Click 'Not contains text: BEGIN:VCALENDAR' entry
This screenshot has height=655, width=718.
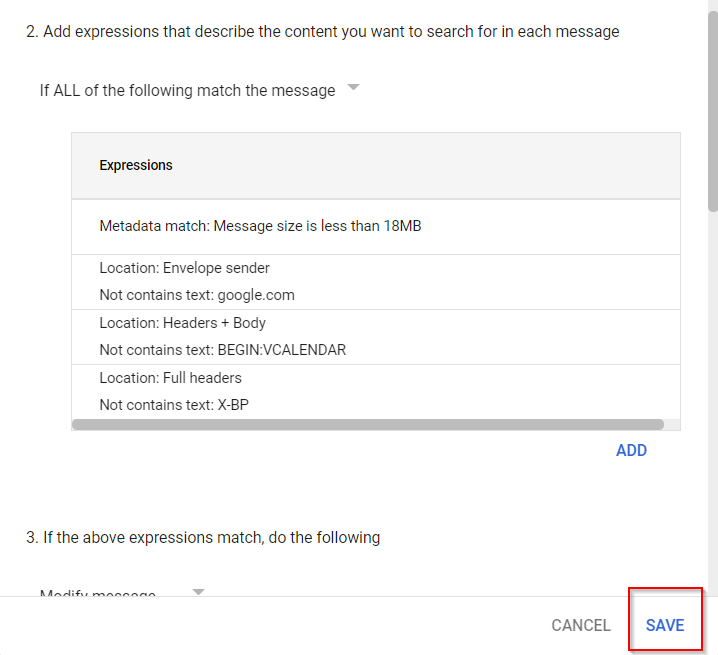pyautogui.click(x=222, y=350)
